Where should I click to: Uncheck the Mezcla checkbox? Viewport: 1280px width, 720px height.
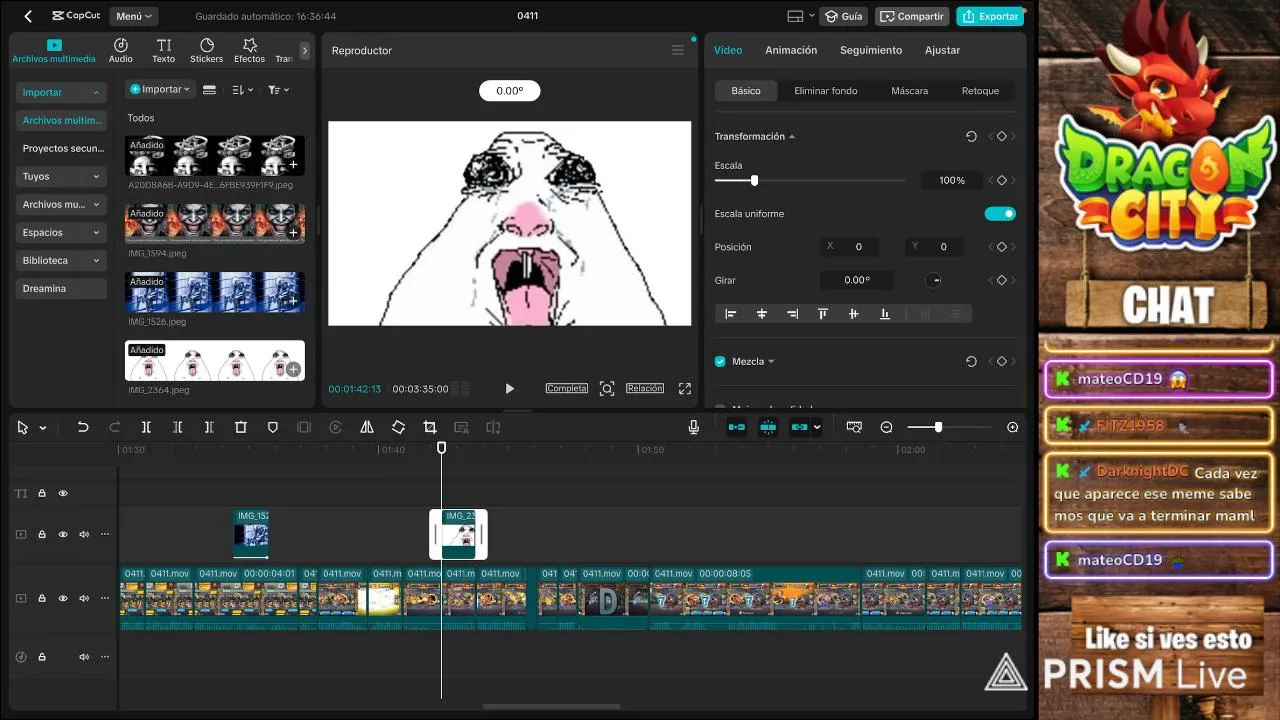tap(720, 361)
